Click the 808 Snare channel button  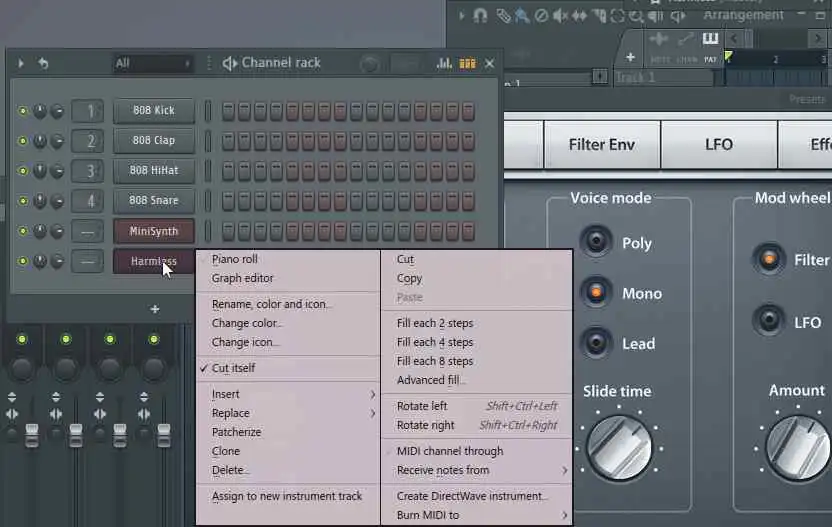click(154, 201)
